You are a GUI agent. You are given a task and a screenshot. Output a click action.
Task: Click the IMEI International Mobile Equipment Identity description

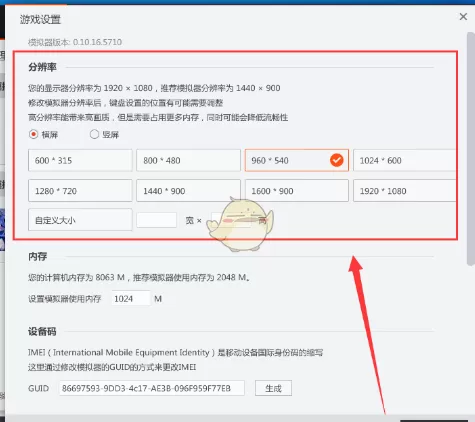tap(175, 352)
